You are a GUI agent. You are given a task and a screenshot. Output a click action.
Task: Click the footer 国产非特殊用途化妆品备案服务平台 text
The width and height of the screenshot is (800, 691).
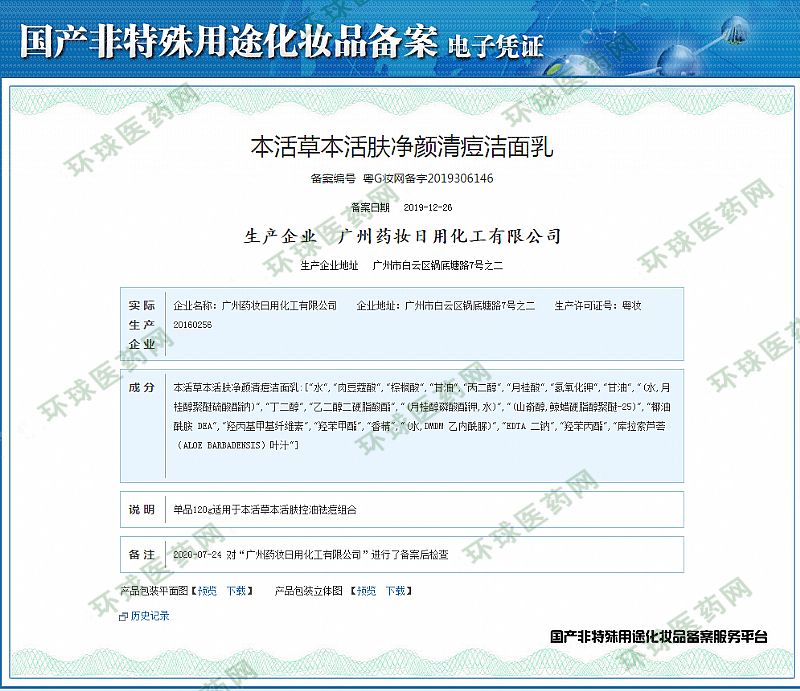659,637
